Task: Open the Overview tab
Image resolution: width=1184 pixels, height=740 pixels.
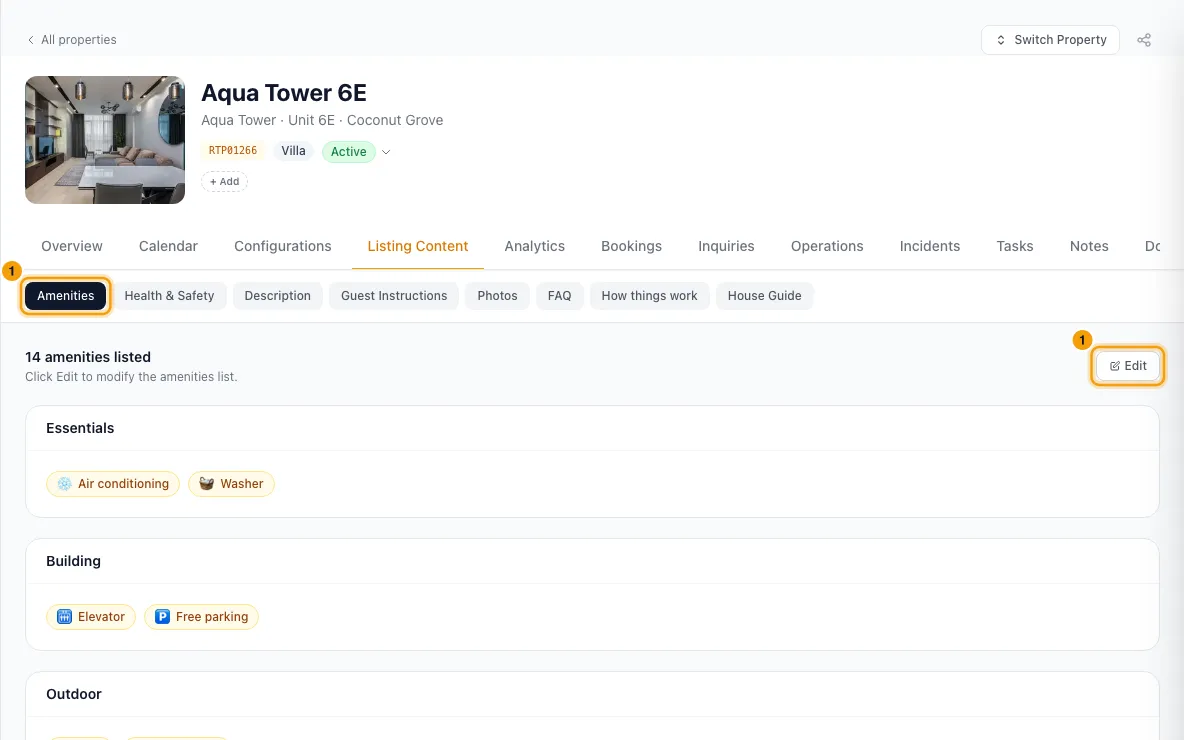Action: click(72, 246)
